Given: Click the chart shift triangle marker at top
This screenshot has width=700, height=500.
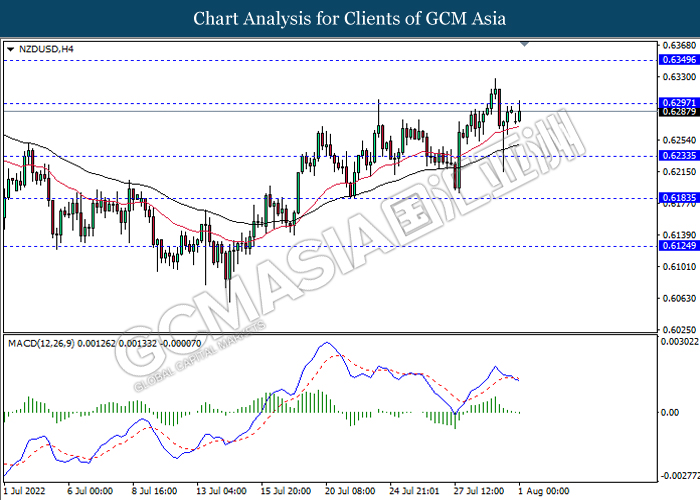Looking at the screenshot, I should pyautogui.click(x=525, y=44).
